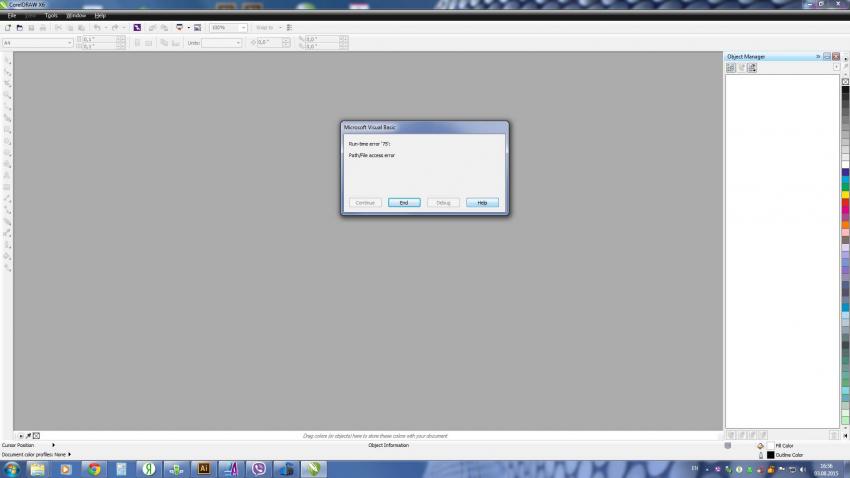Click the purple application launcher toolbar icon

137,27
